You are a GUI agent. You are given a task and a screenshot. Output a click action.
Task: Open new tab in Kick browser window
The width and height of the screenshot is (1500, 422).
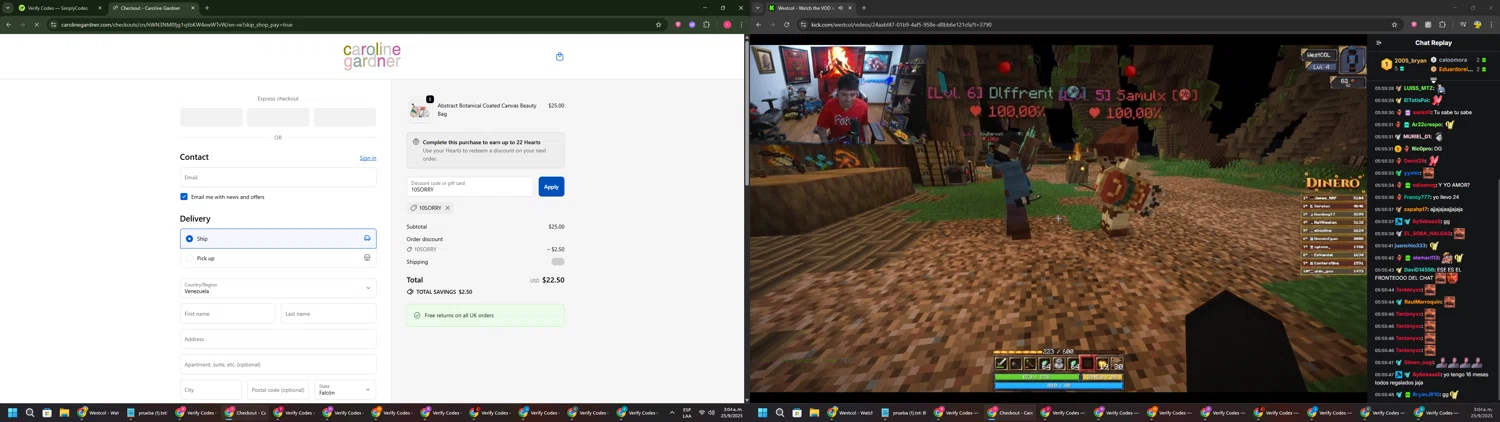(864, 8)
